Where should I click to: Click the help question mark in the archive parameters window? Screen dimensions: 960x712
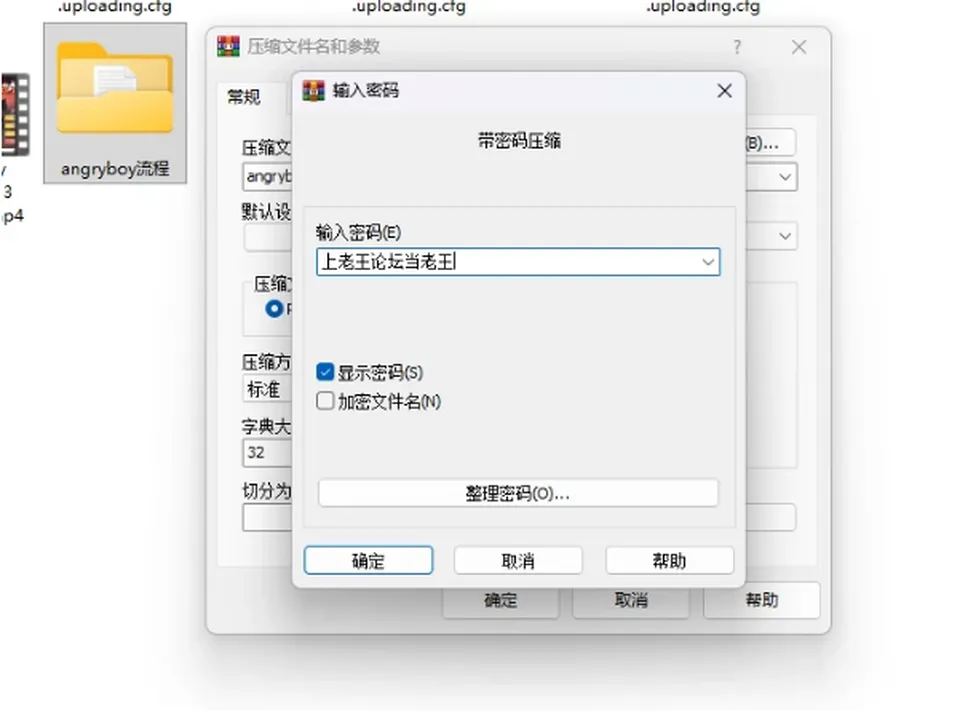click(737, 47)
